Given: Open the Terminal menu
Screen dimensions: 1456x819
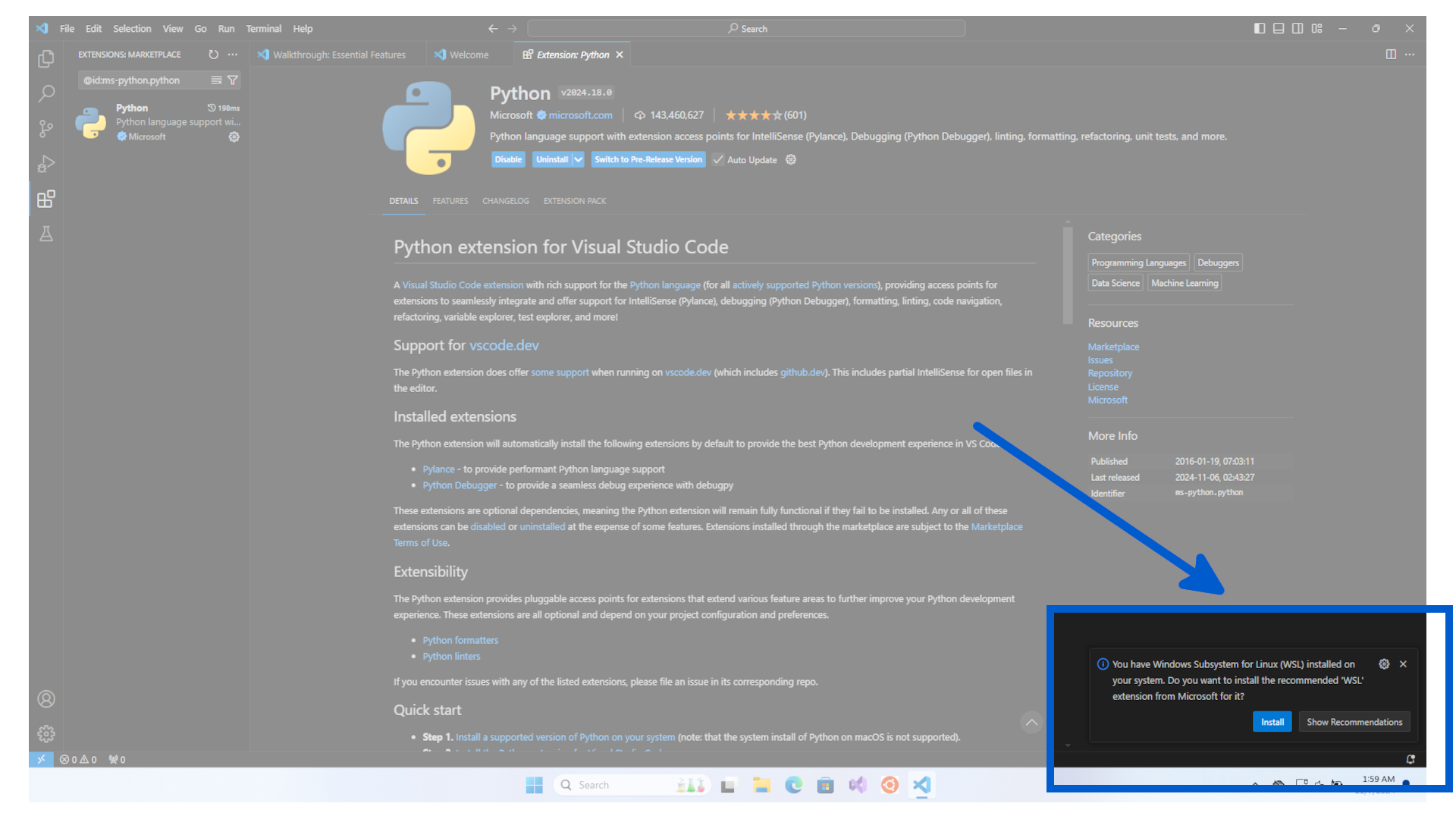Looking at the screenshot, I should 264,29.
